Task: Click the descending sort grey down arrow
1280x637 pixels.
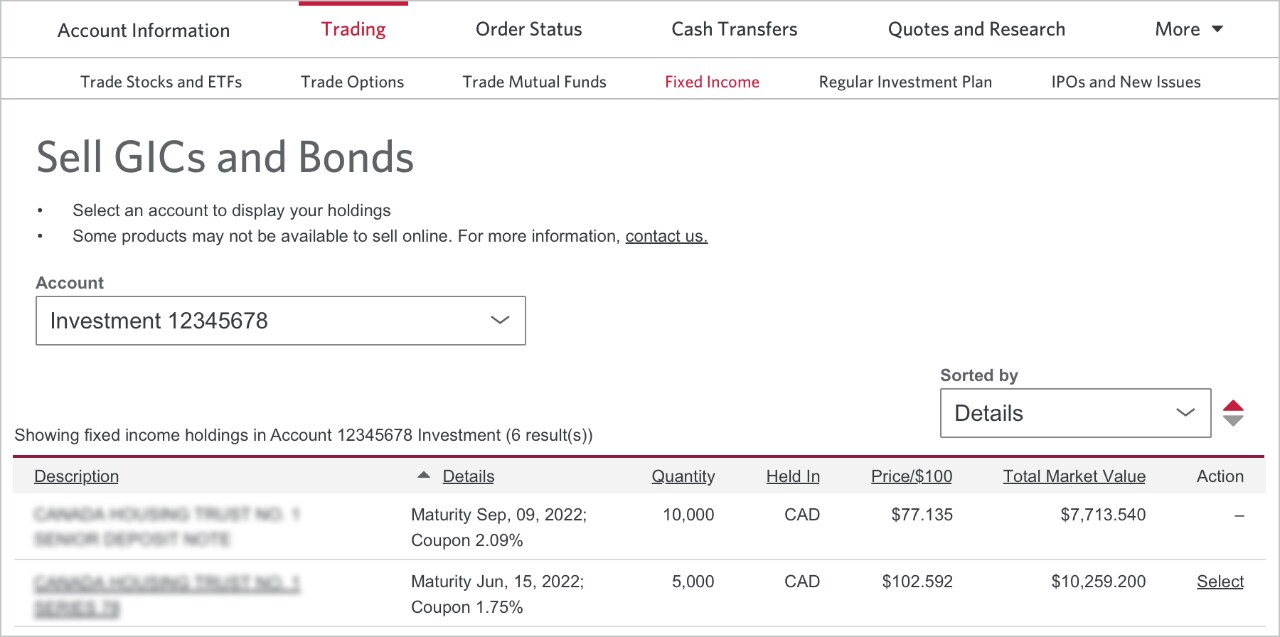Action: pyautogui.click(x=1233, y=421)
